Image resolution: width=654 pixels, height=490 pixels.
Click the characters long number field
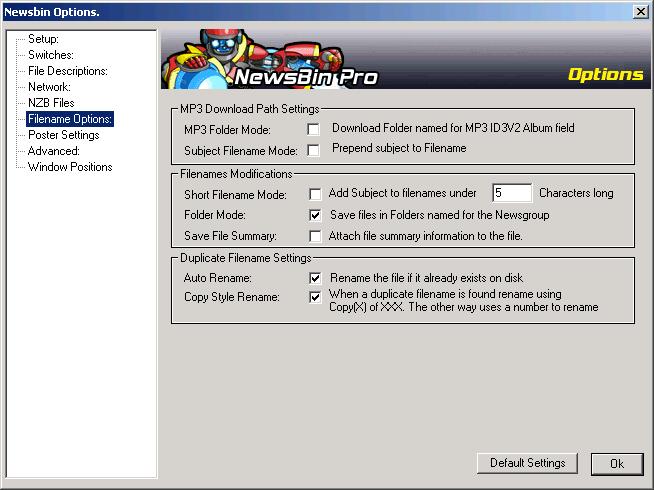click(511, 194)
